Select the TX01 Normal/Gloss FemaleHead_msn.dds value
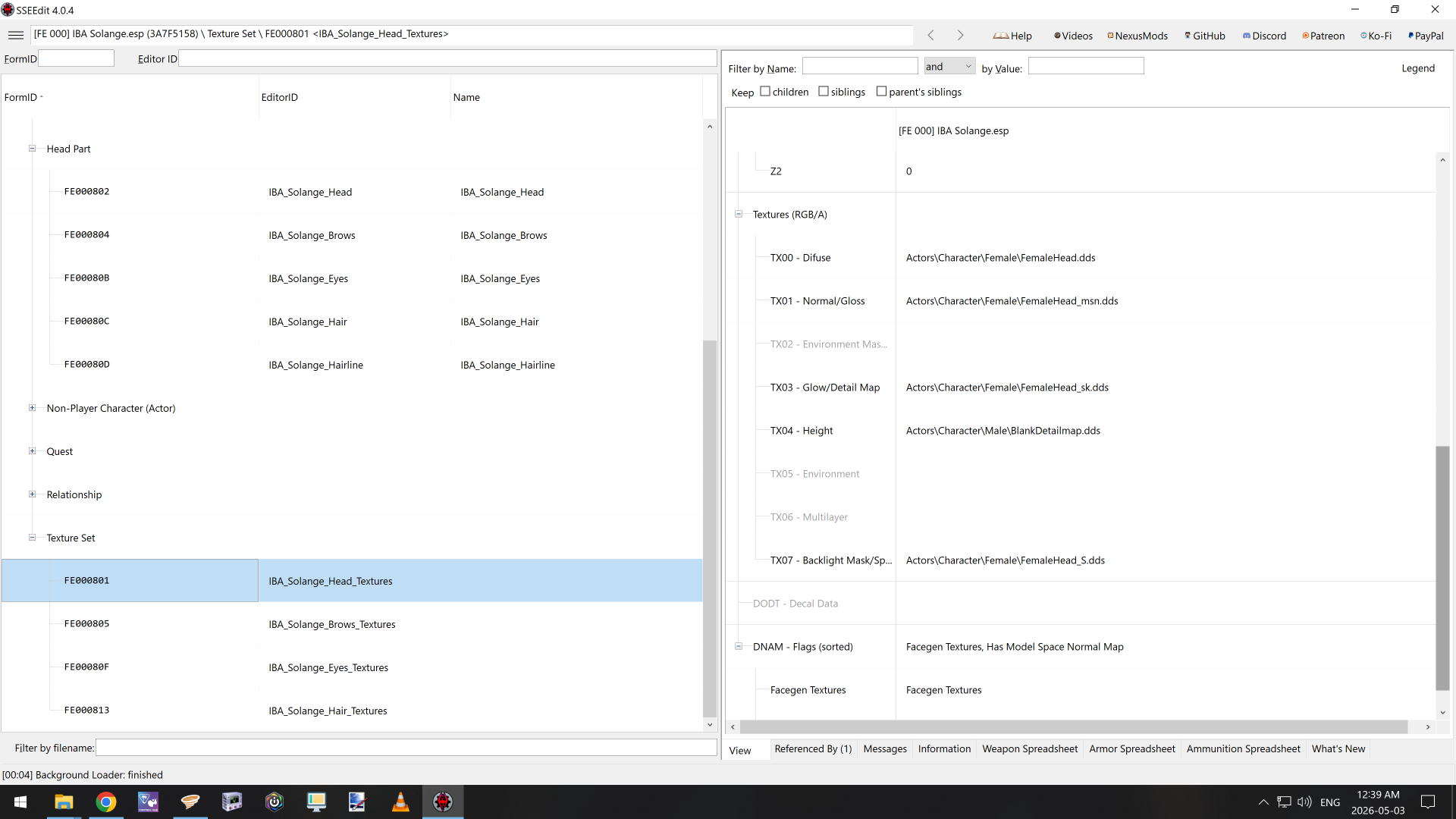This screenshot has width=1456, height=819. pyautogui.click(x=1012, y=301)
